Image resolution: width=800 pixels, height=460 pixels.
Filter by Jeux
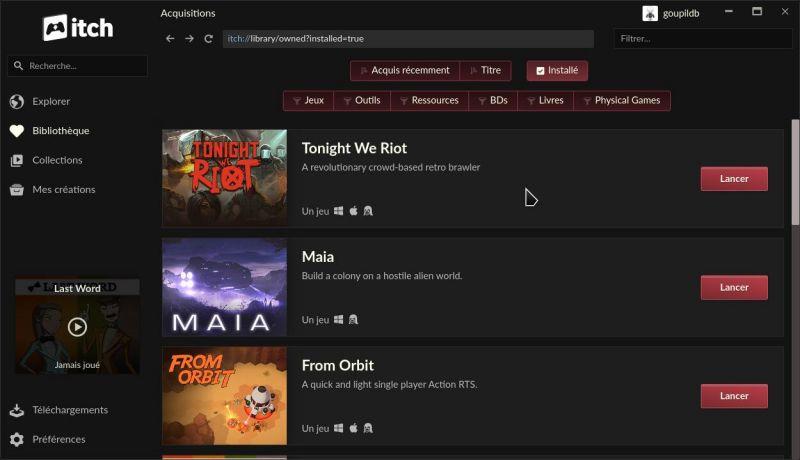pos(308,100)
